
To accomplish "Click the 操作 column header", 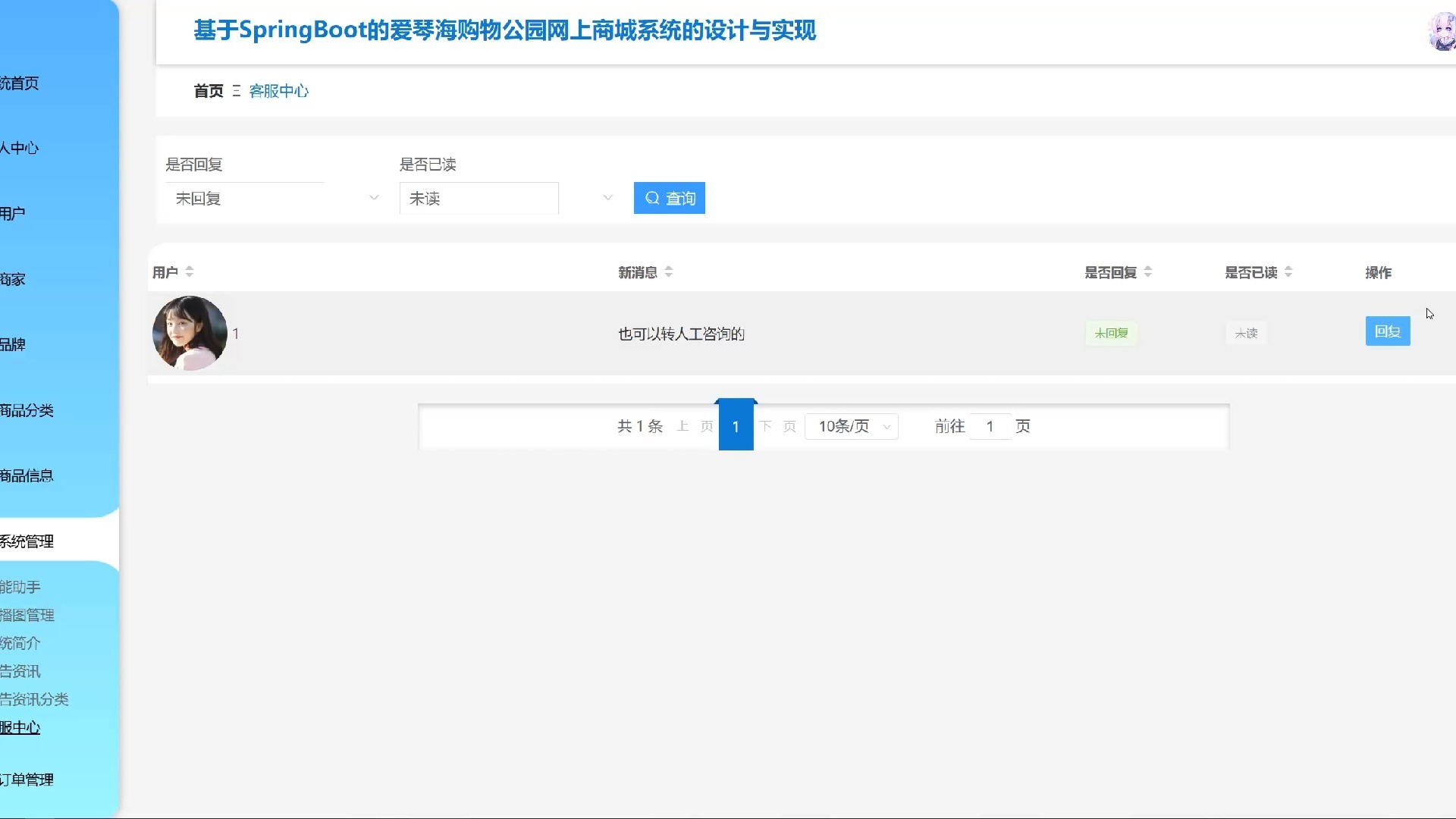I will [x=1378, y=272].
